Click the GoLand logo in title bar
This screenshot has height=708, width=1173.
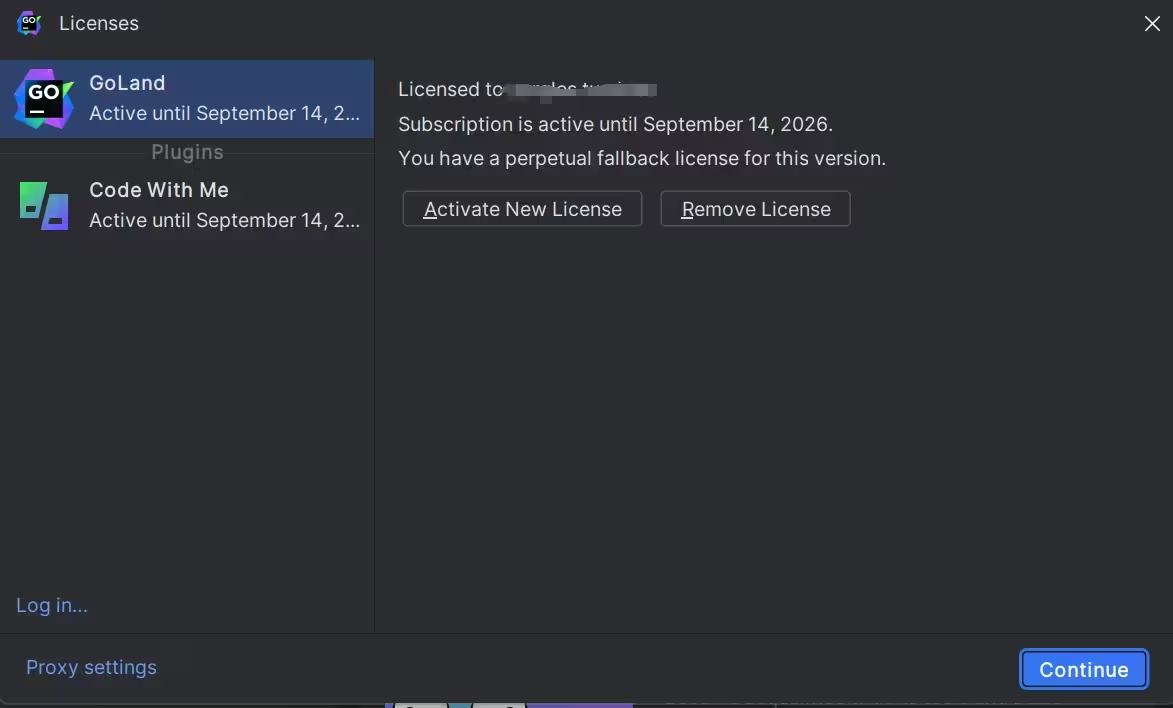[28, 23]
